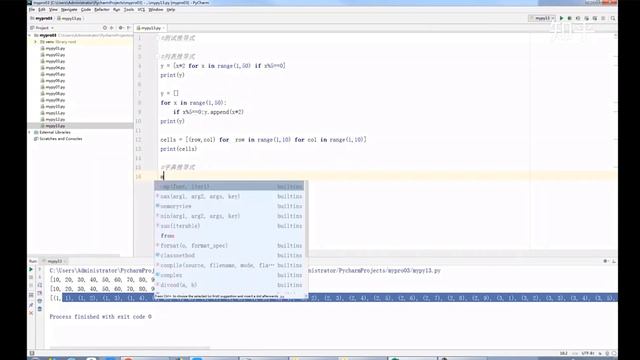This screenshot has height=360, width=640.
Task: Click 'Process finished with exit code 0' text
Action: (x=100, y=317)
